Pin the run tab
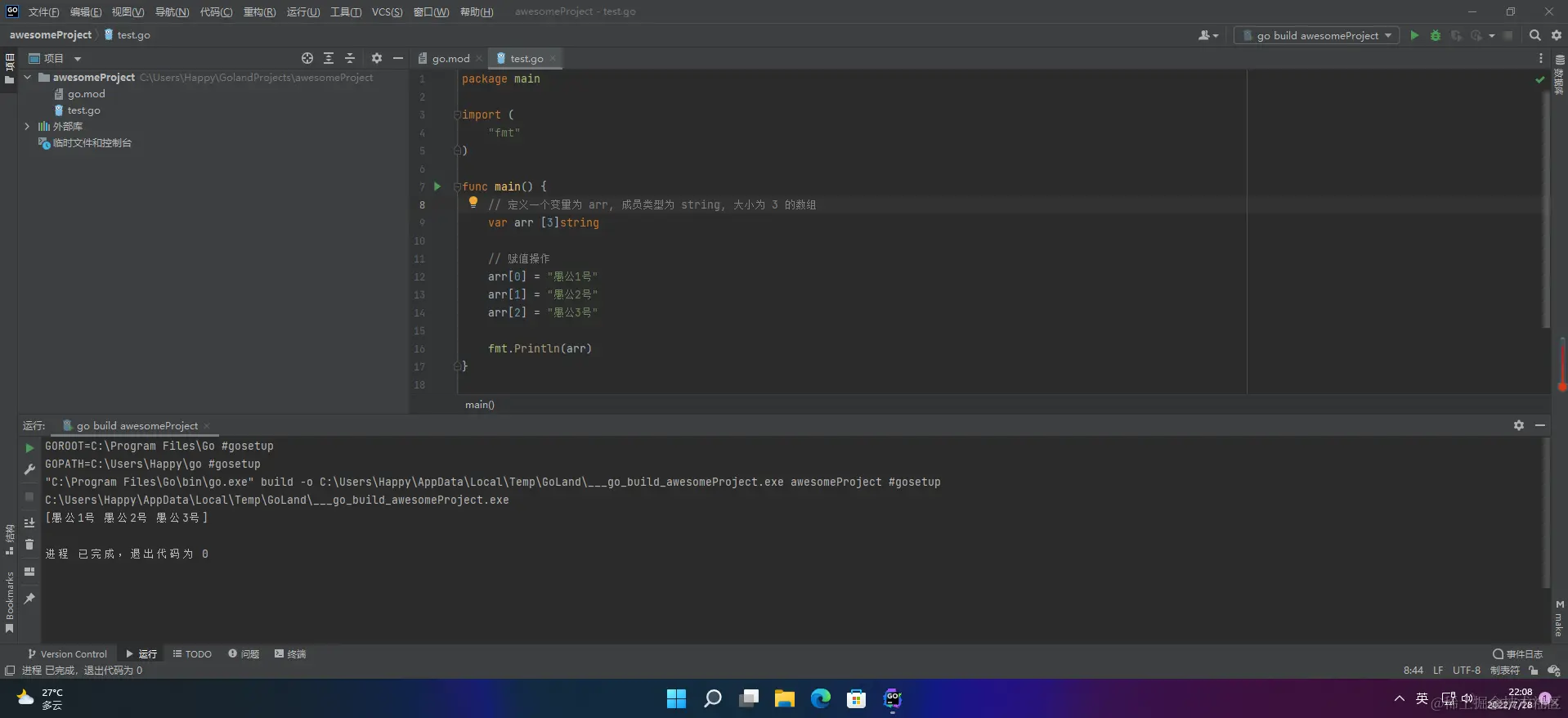The height and width of the screenshot is (718, 1568). point(29,599)
